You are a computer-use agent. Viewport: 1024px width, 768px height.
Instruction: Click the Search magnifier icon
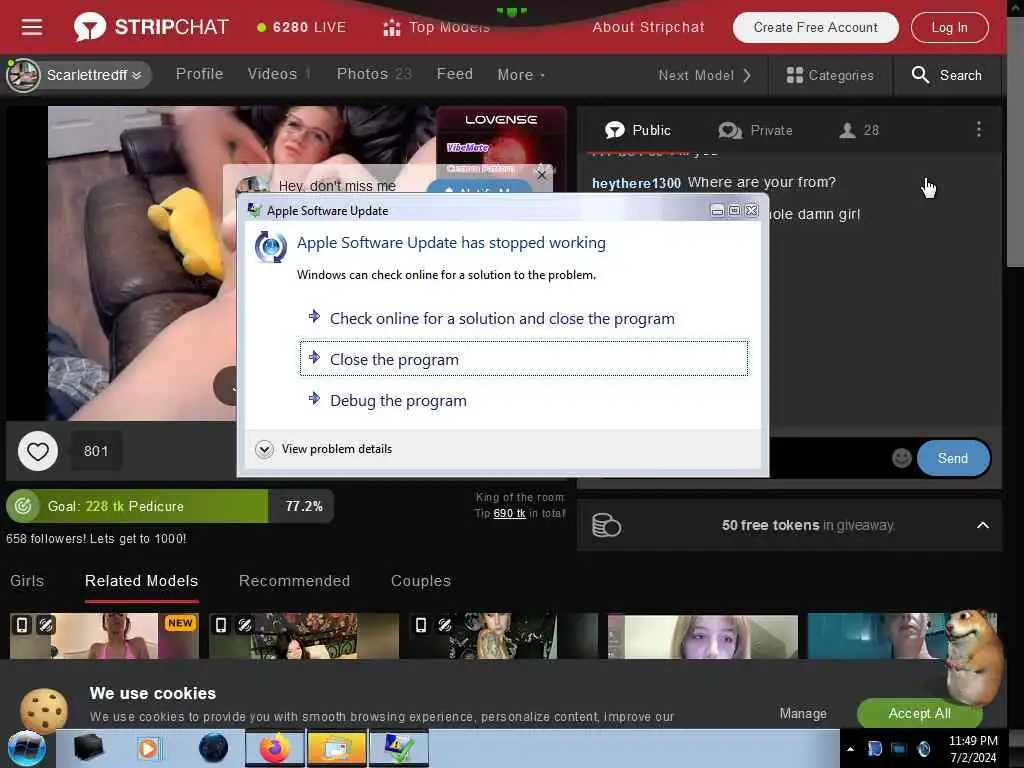(x=920, y=75)
